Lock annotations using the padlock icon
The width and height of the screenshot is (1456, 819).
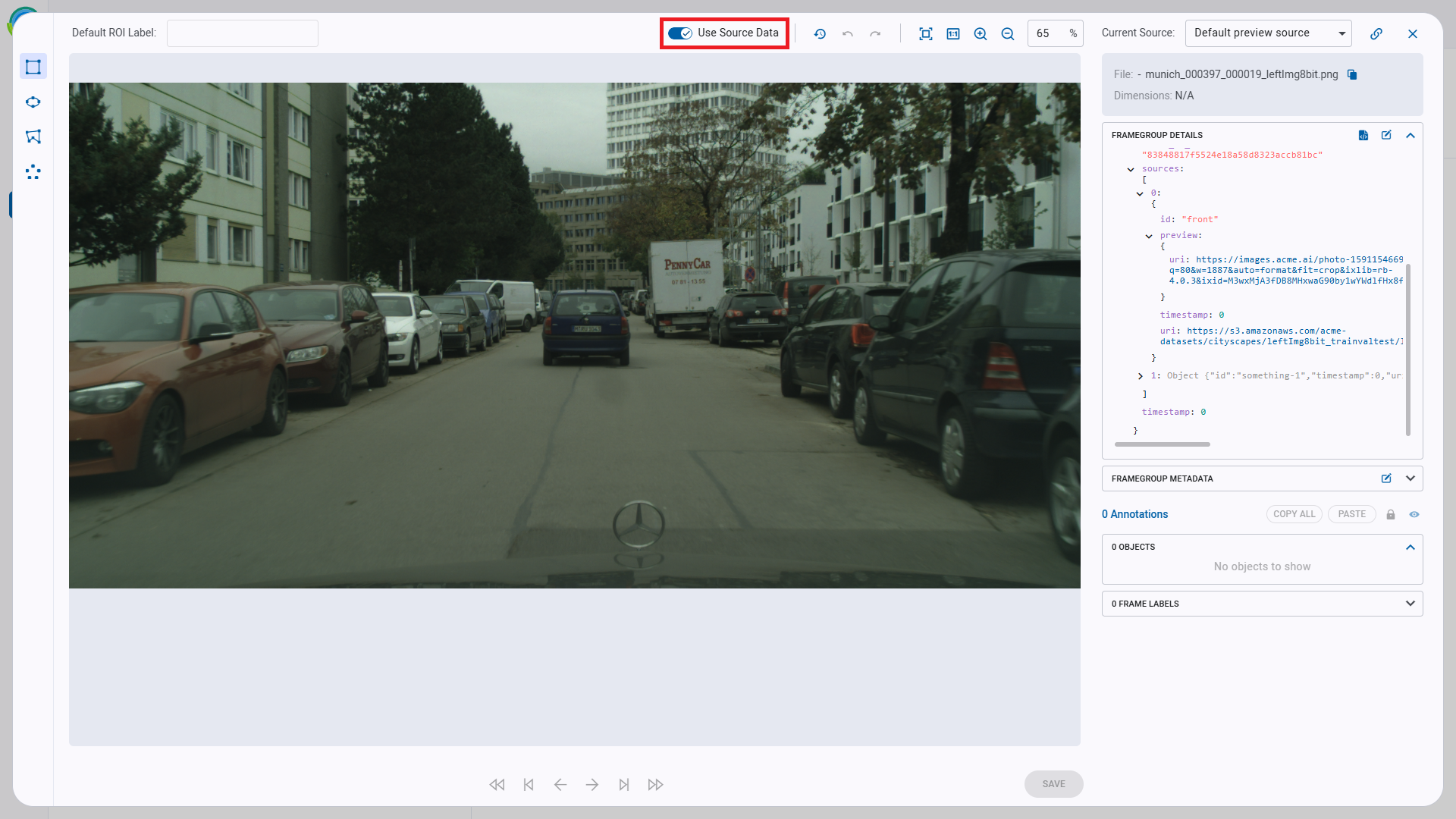coord(1390,514)
